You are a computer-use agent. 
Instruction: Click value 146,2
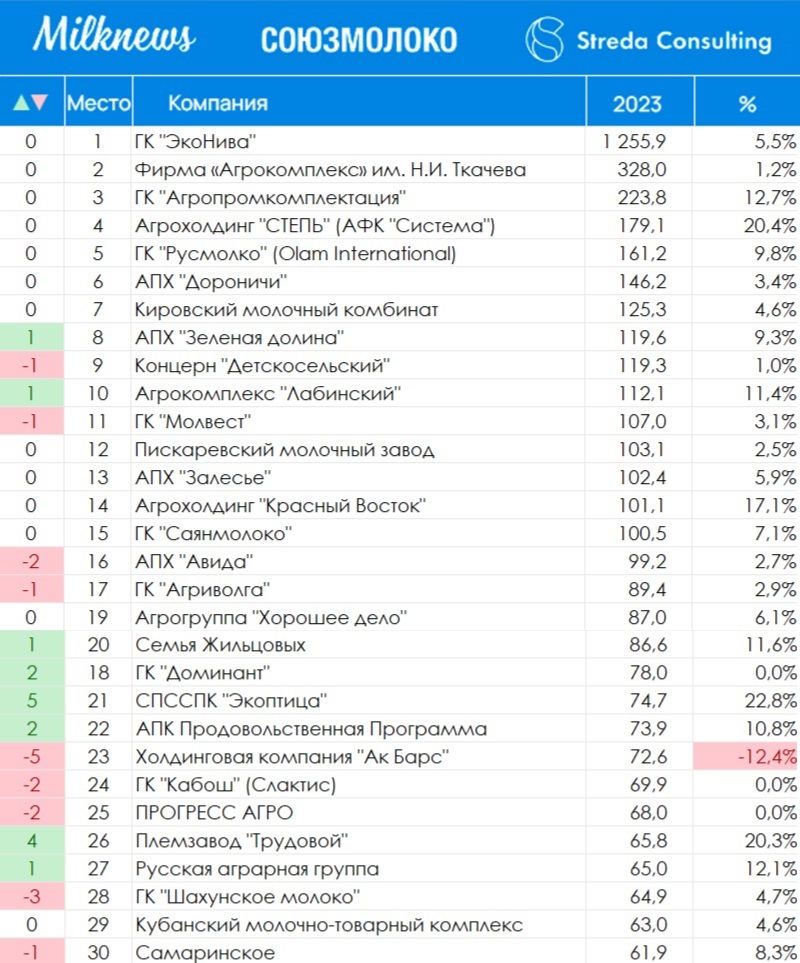tap(642, 281)
